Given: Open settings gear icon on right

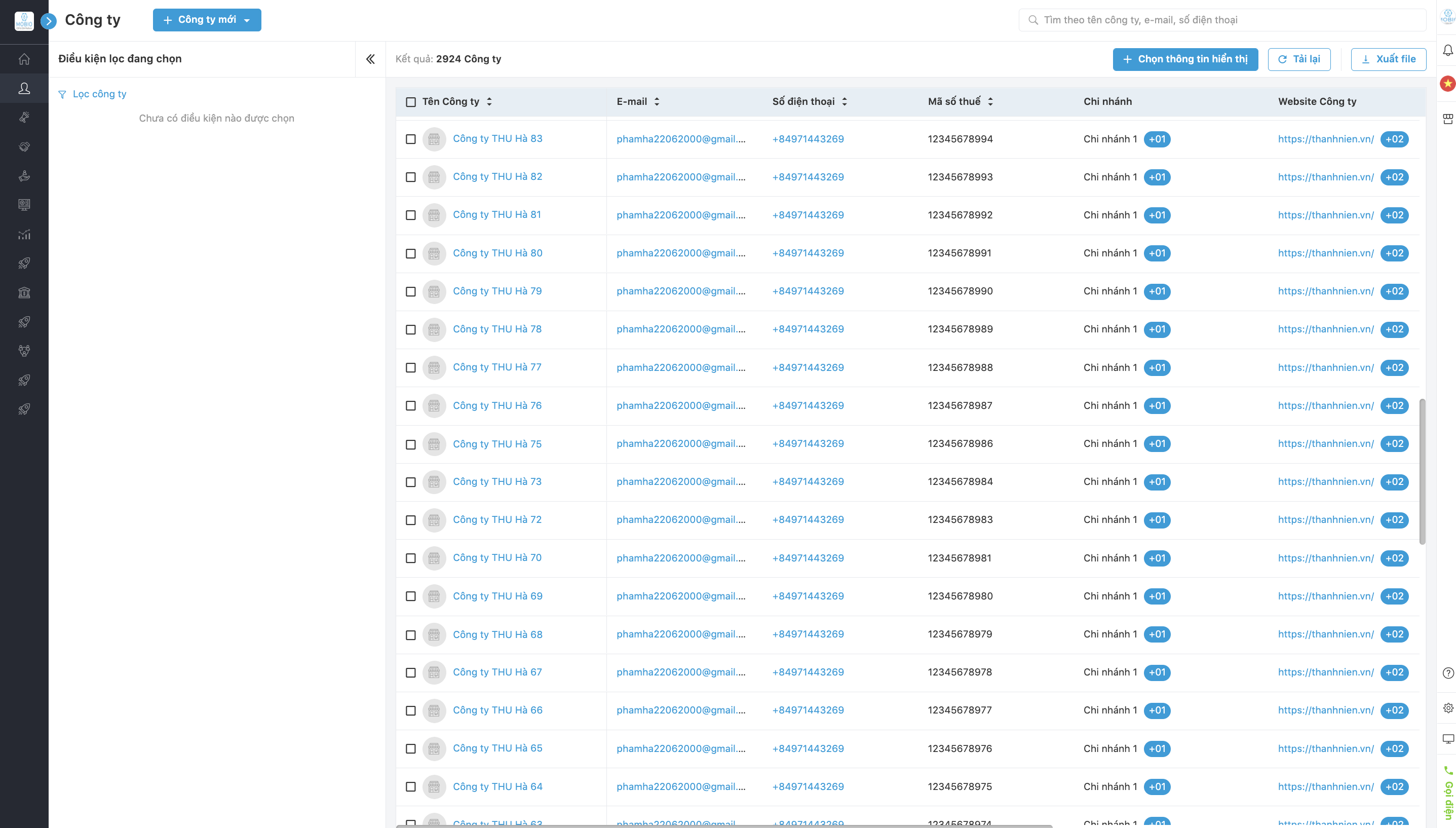Looking at the screenshot, I should coord(1447,708).
